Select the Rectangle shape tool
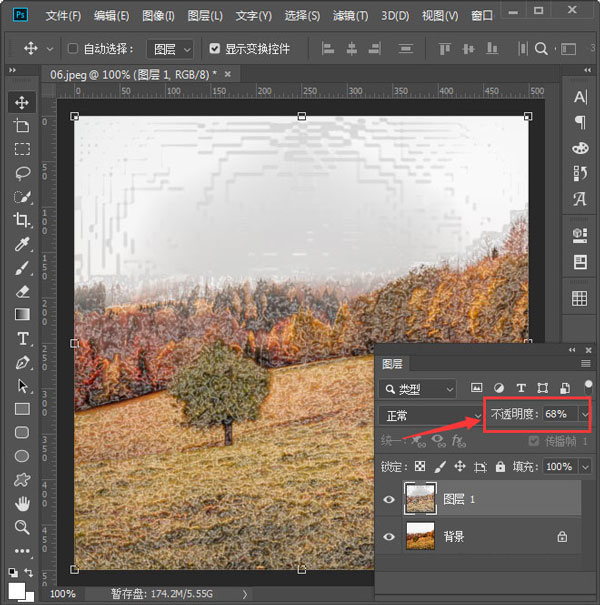This screenshot has width=600, height=605. click(x=22, y=409)
